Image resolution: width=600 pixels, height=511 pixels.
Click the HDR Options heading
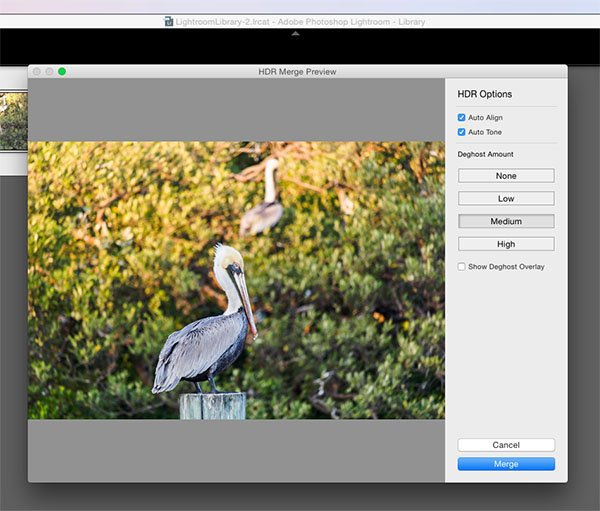pyautogui.click(x=485, y=94)
